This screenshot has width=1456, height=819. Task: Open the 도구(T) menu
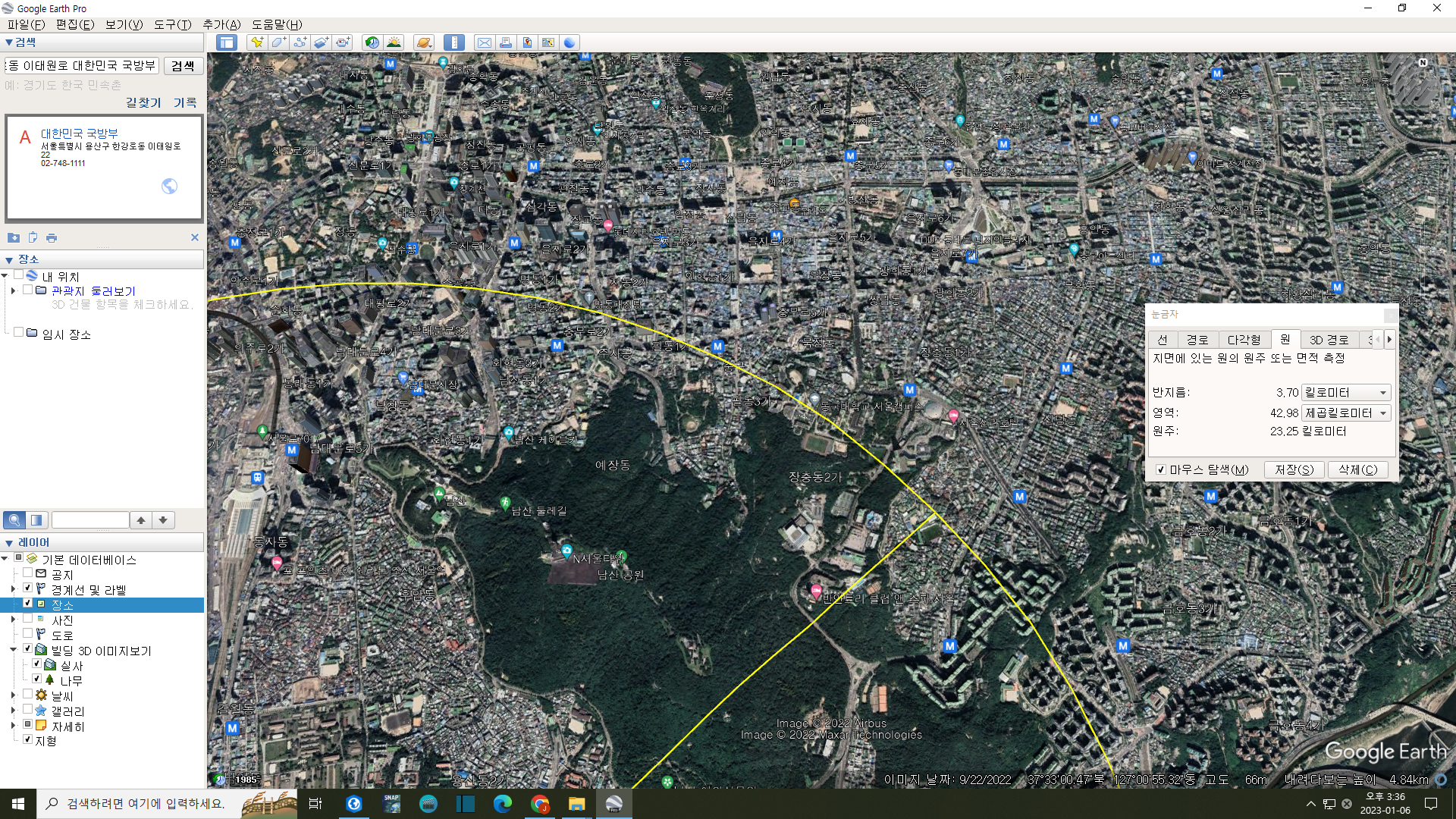click(172, 24)
